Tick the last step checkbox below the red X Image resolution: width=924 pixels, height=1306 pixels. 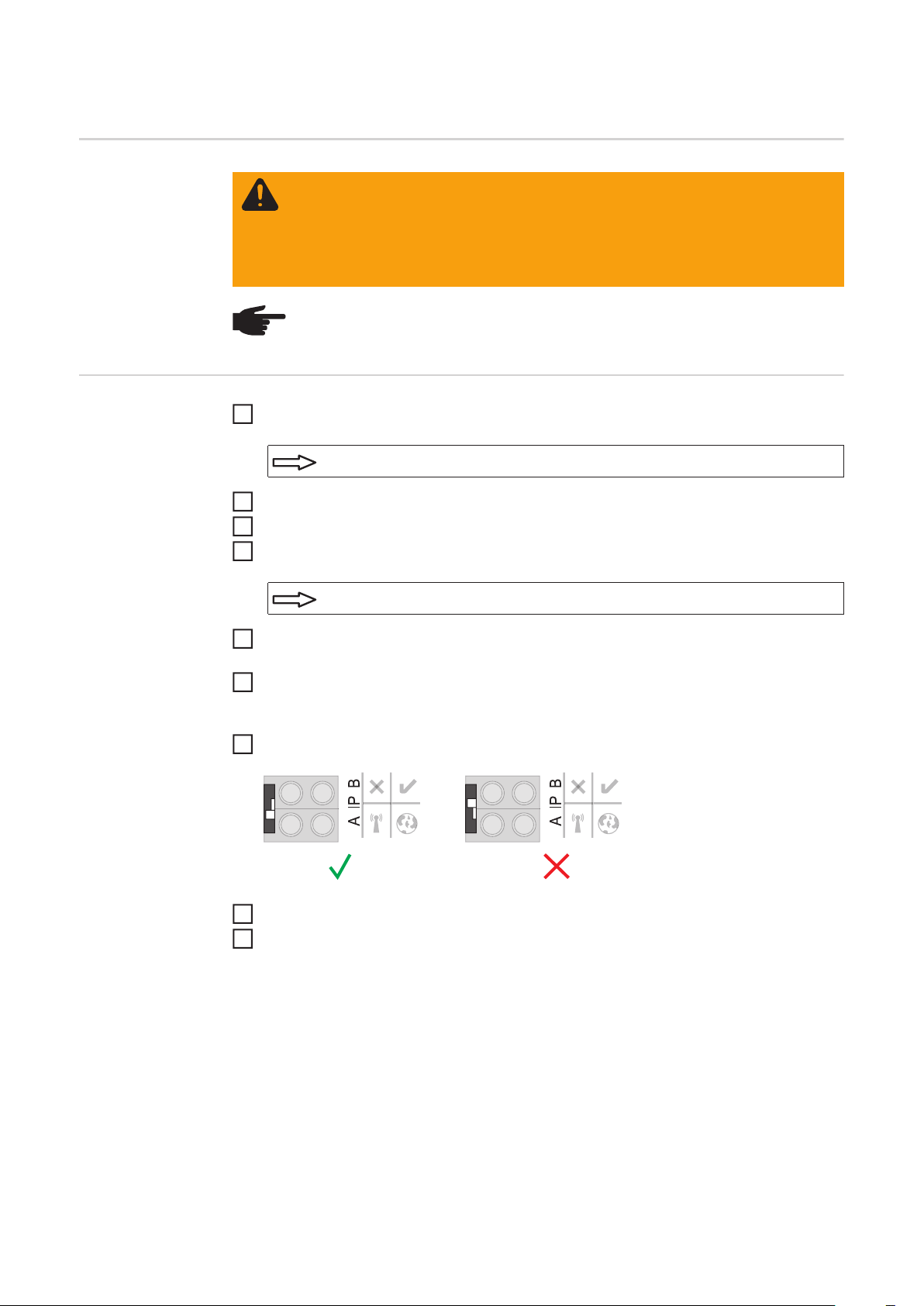click(x=243, y=939)
